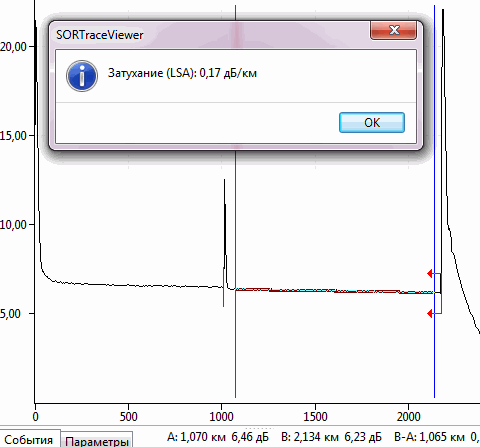Select the LSA fit line between the cursors
Viewport: 480px width, 447px height.
point(333,291)
